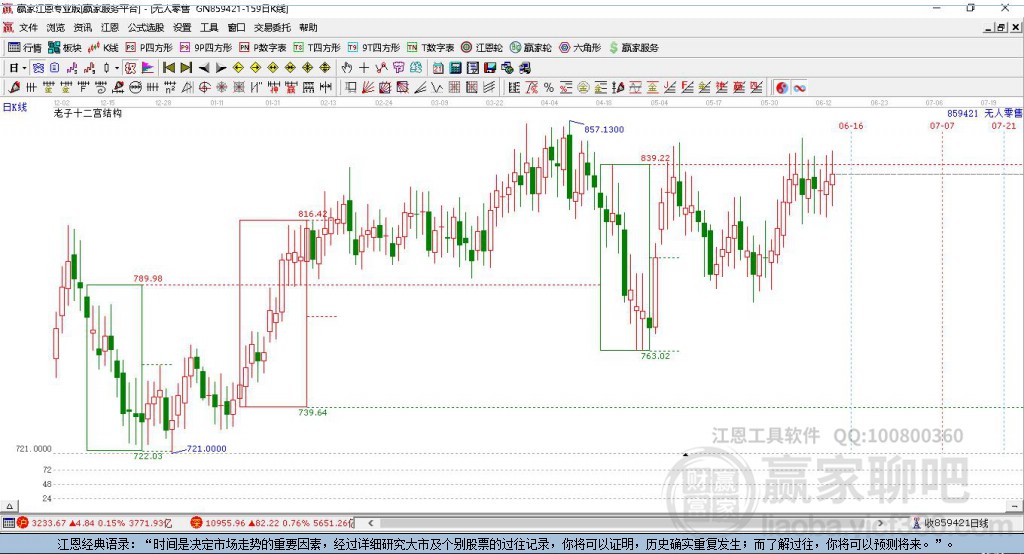Viewport: 1024px width, 554px height.
Task: Click the floppy disk save icon
Action: click(x=490, y=67)
